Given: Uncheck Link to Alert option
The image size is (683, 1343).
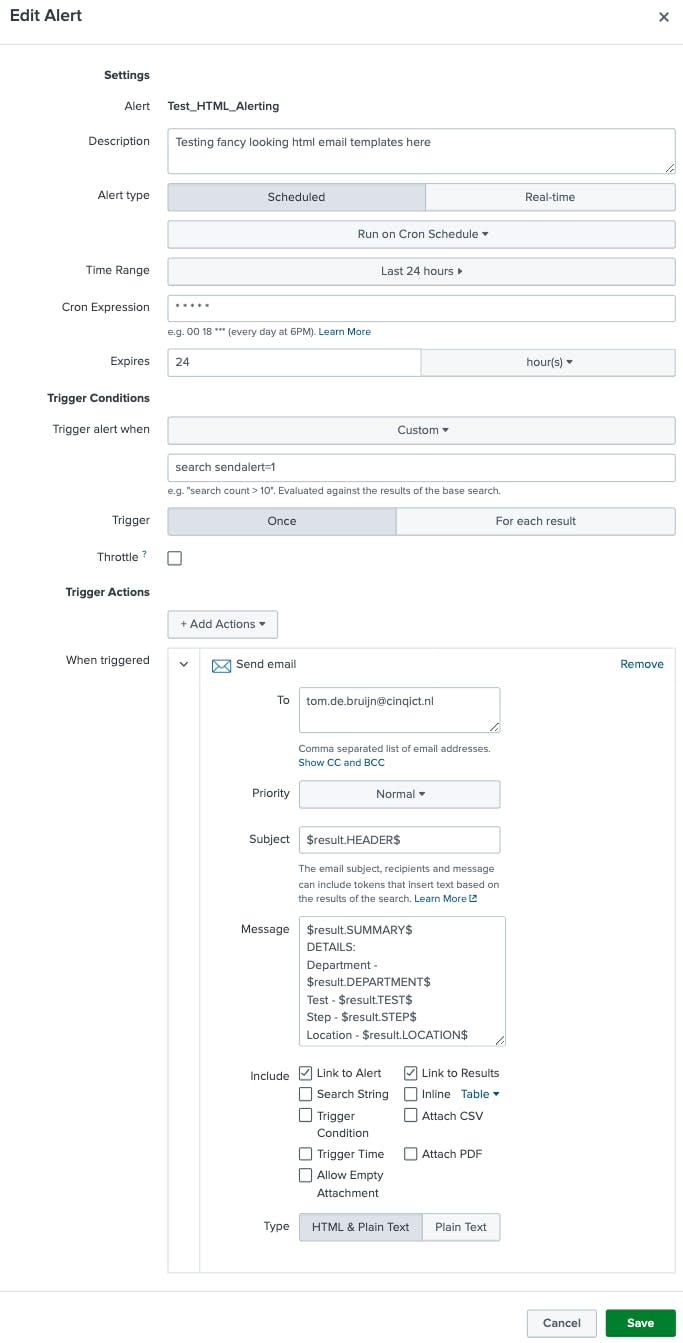Looking at the screenshot, I should click(306, 1073).
